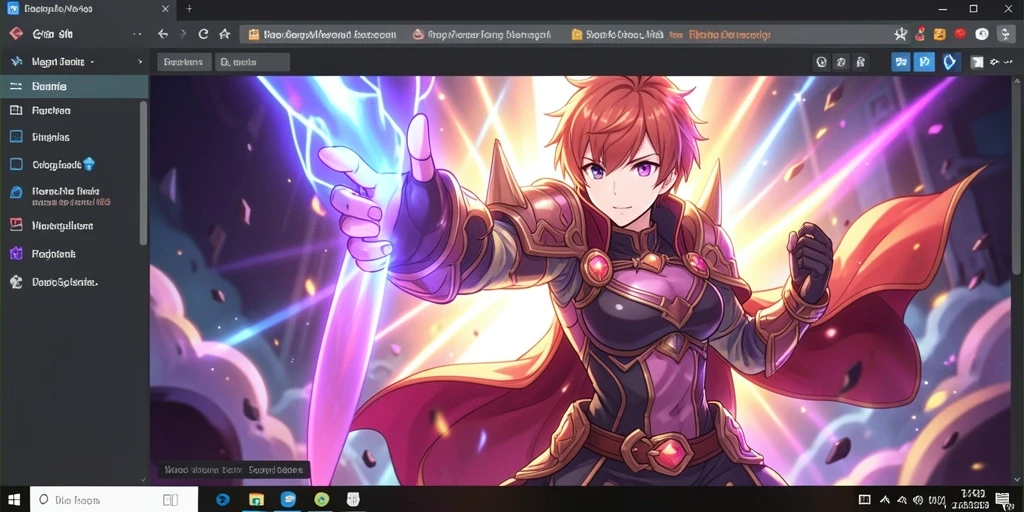Click the dark caption overlay on the artwork

(x=234, y=470)
